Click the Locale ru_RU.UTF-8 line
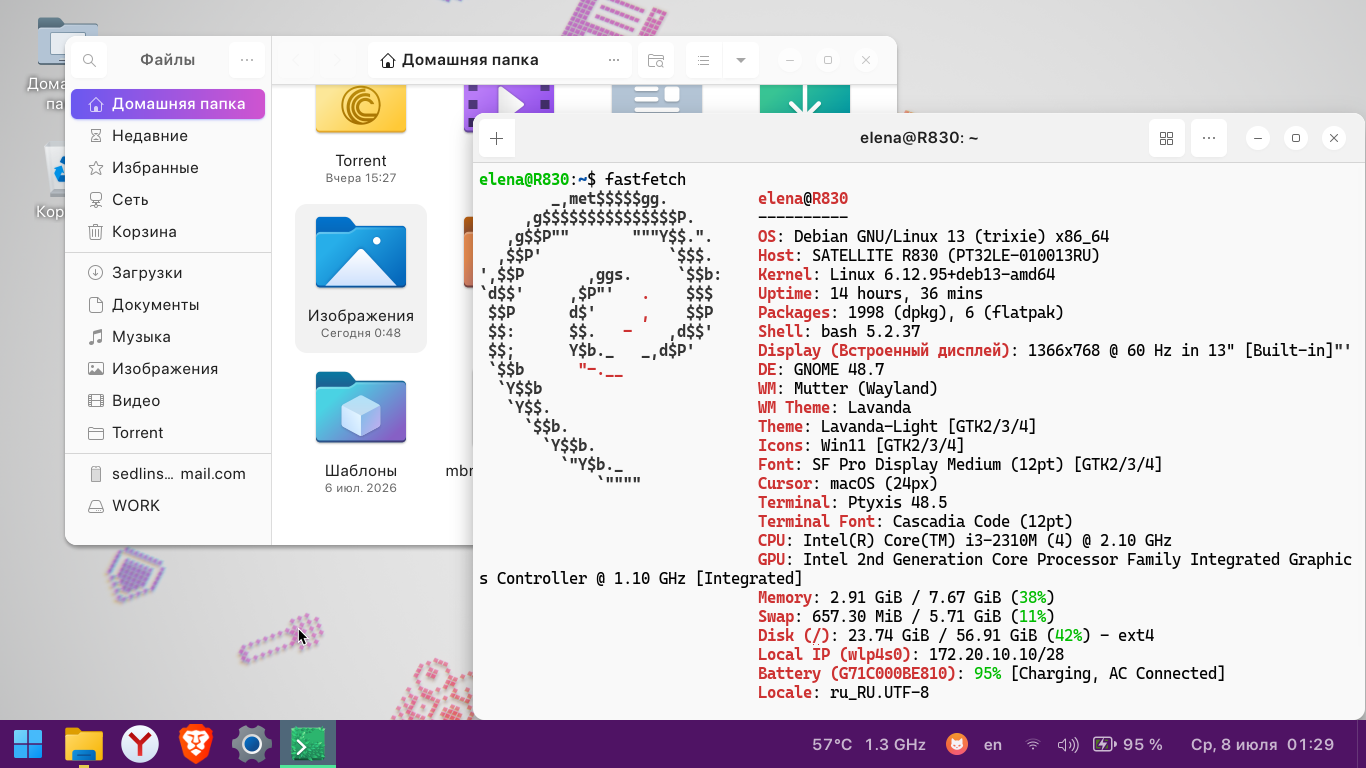1366x768 pixels. tap(844, 693)
